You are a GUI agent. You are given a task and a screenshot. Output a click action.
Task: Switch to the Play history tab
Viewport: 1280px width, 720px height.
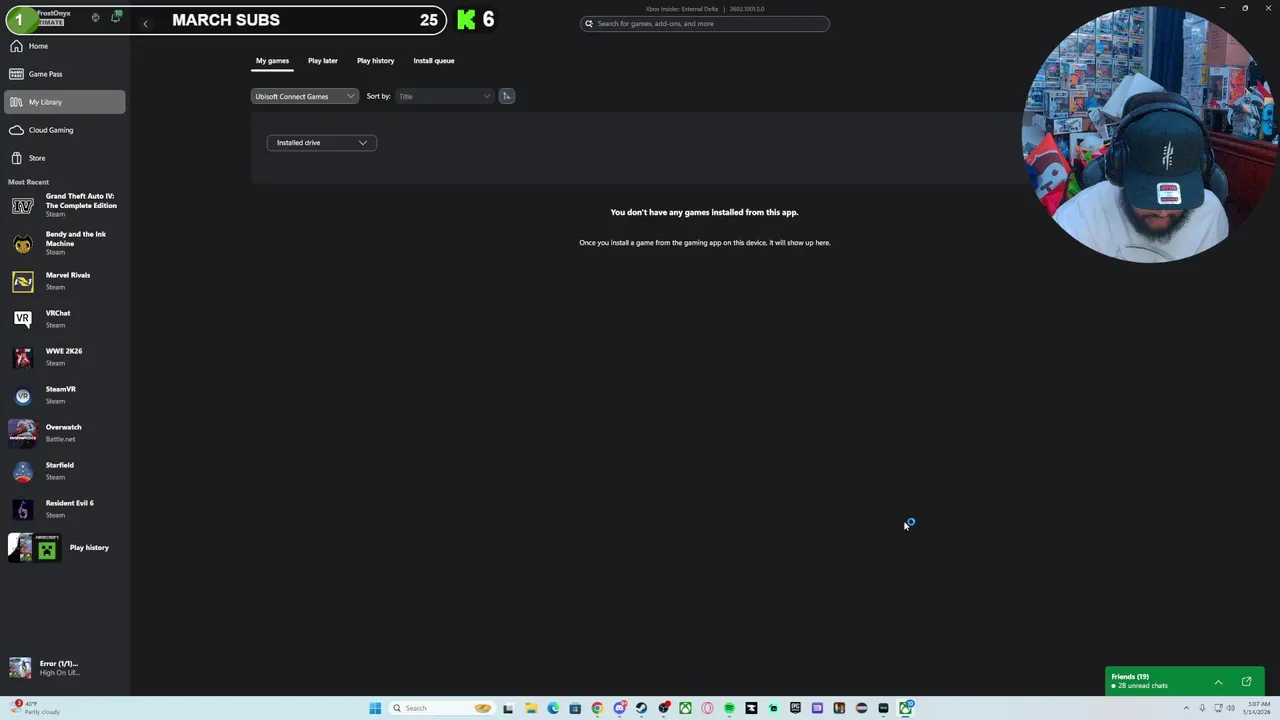(x=376, y=61)
